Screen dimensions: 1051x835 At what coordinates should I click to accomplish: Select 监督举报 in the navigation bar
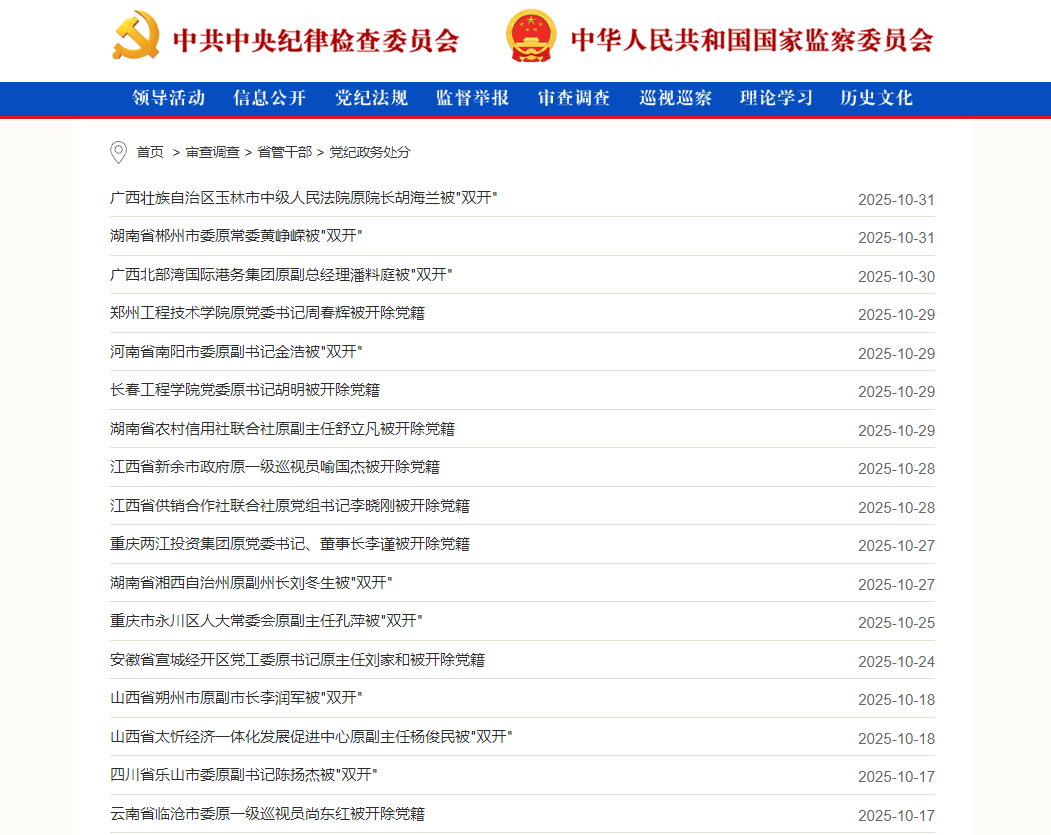(x=473, y=98)
